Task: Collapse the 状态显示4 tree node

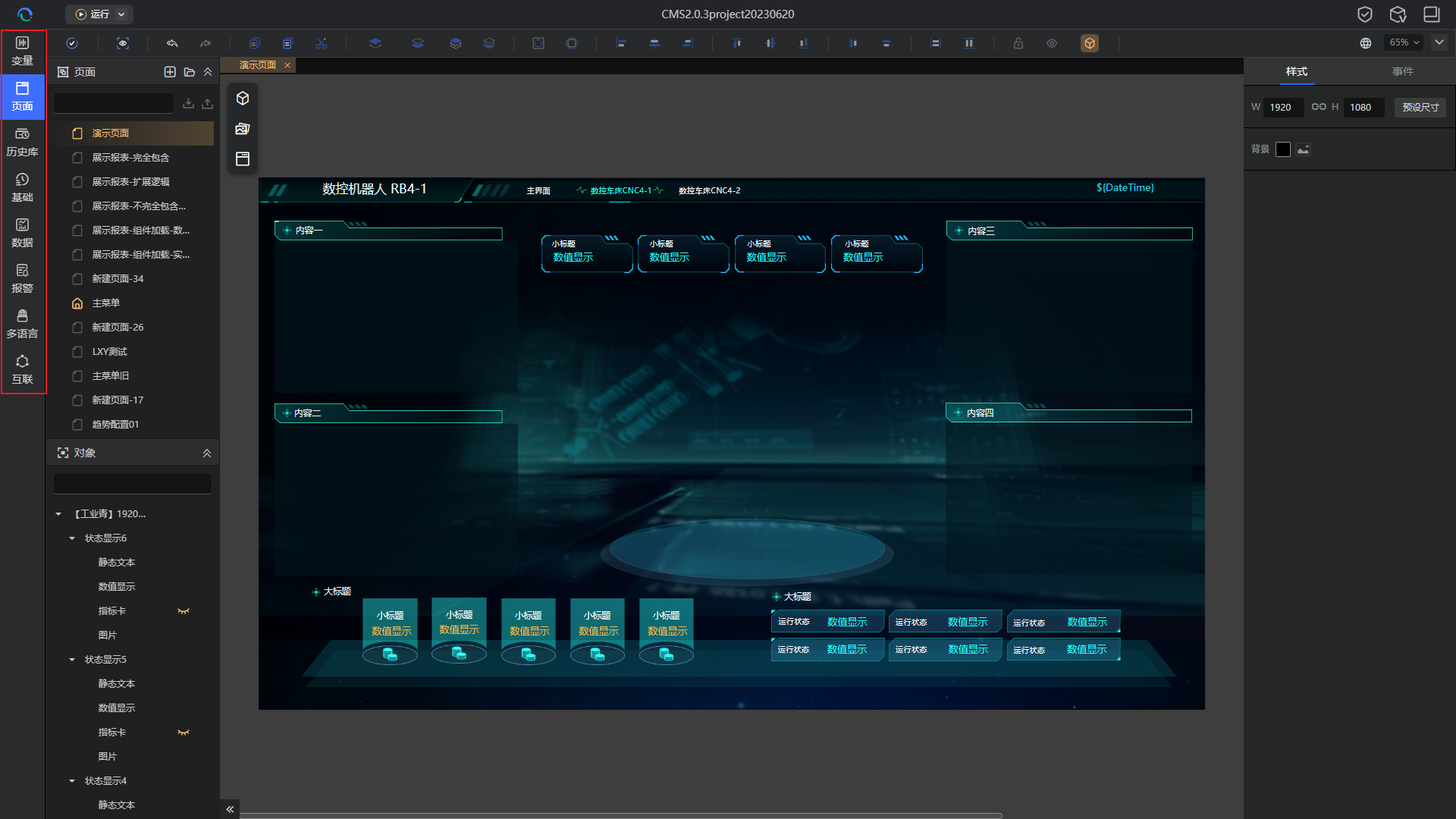Action: click(x=72, y=781)
